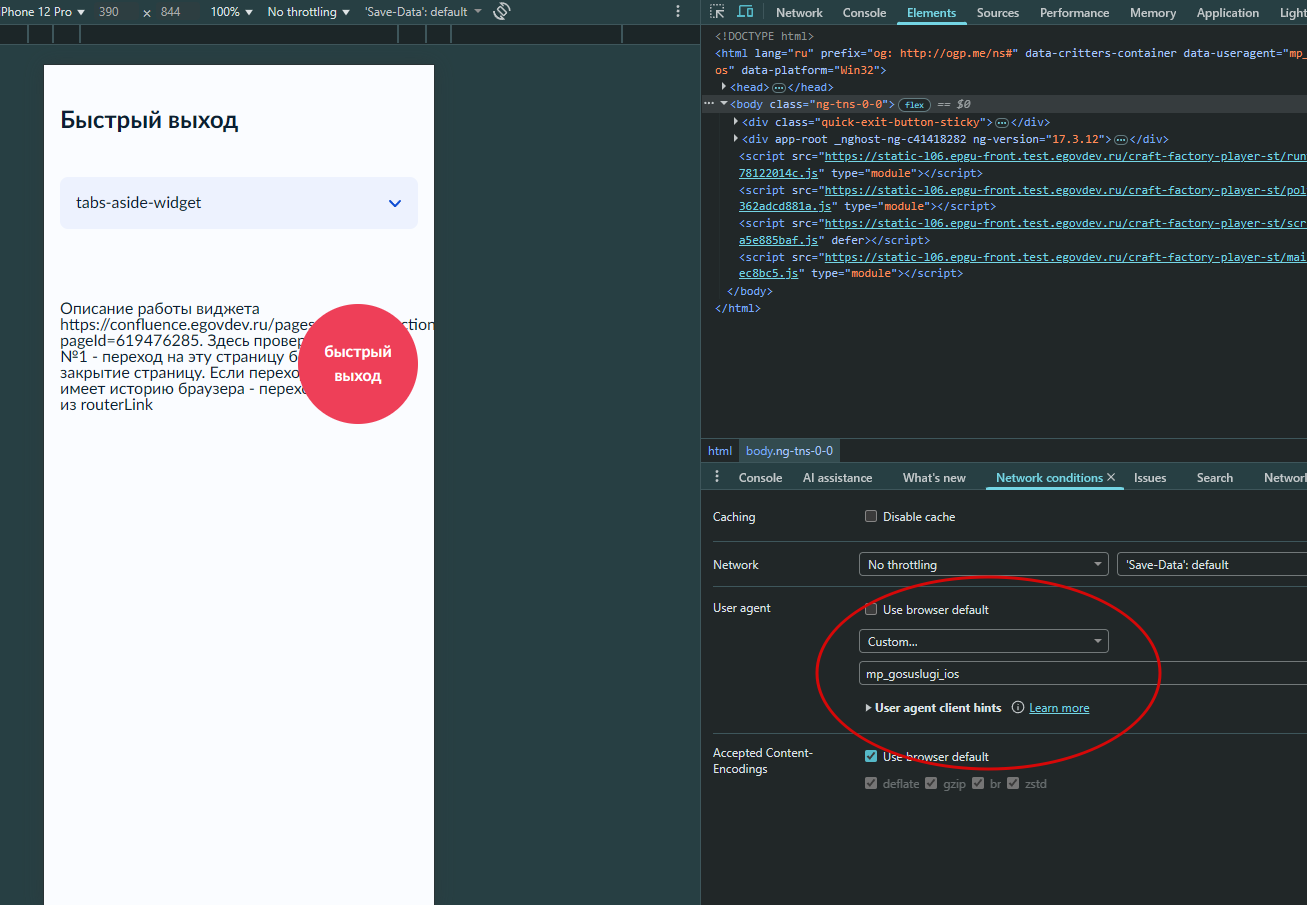
Task: Toggle the device toolbar icon
Action: click(x=745, y=12)
